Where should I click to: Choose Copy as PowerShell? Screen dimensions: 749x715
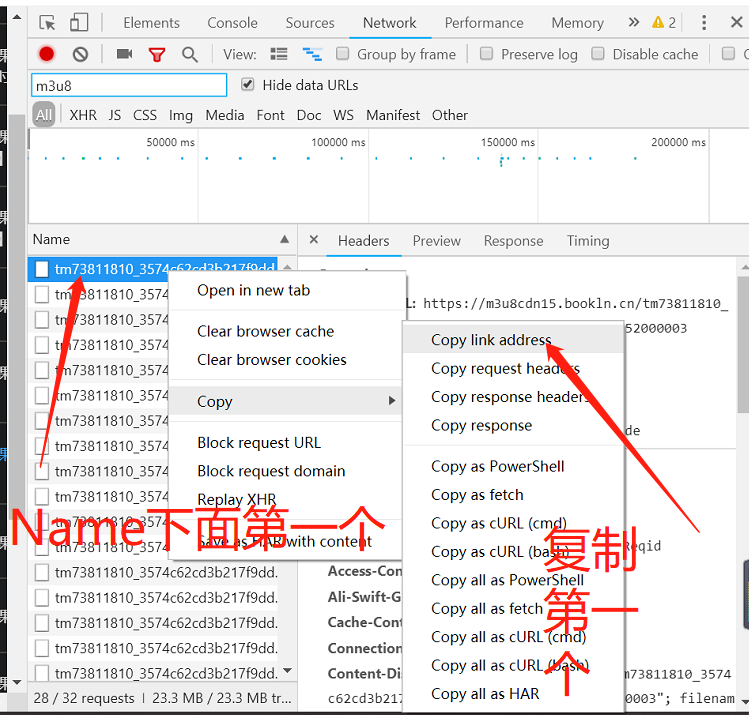tap(514, 466)
